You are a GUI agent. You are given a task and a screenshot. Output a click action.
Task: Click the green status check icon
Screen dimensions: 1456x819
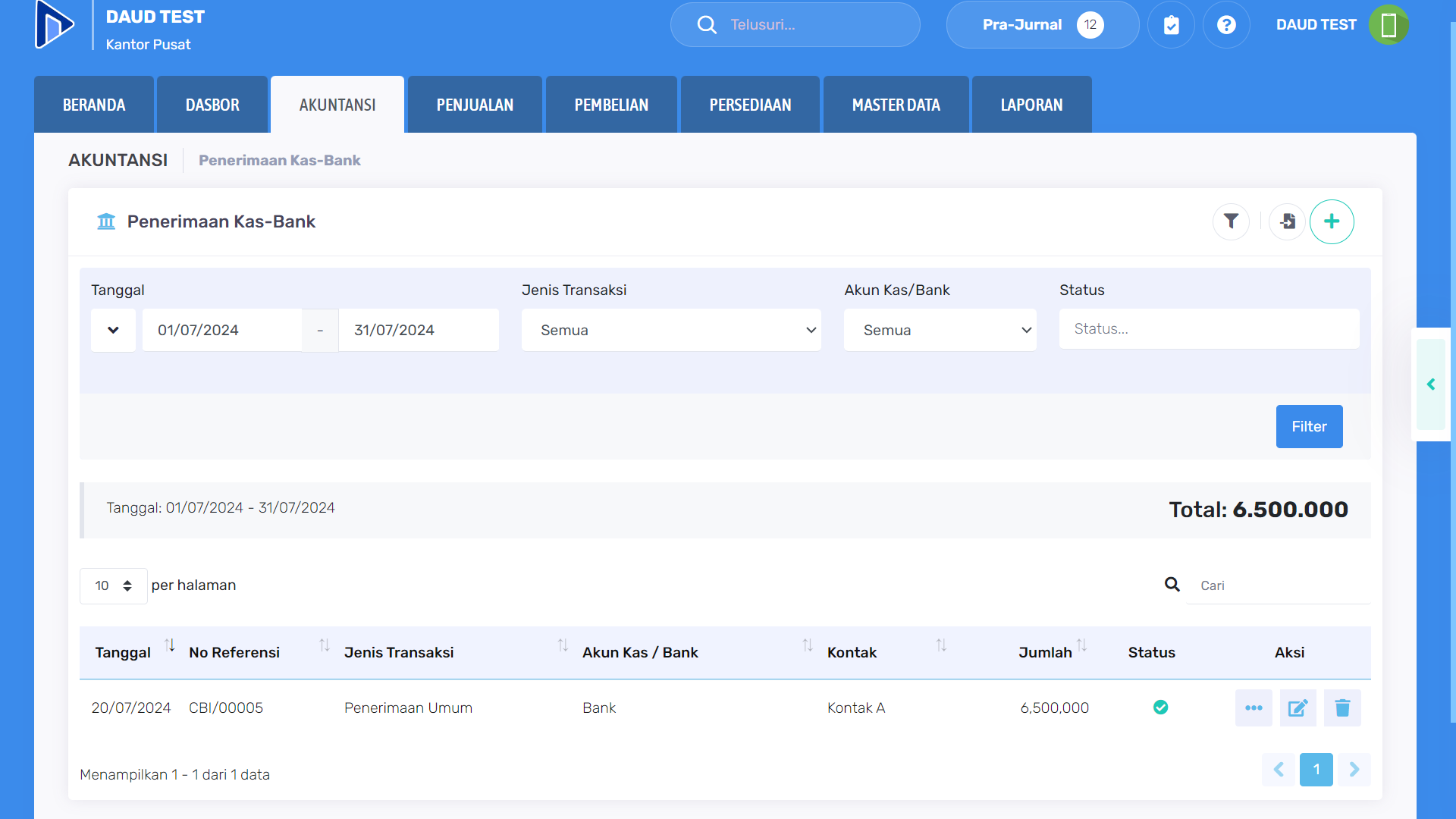[1160, 708]
